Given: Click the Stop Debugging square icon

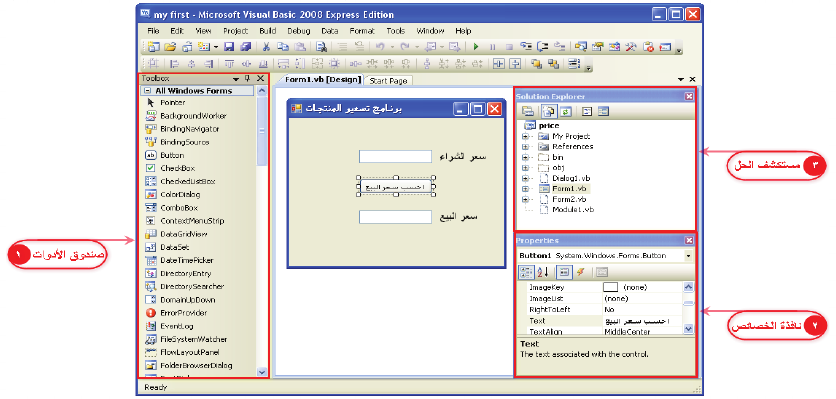Looking at the screenshot, I should pyautogui.click(x=509, y=47).
